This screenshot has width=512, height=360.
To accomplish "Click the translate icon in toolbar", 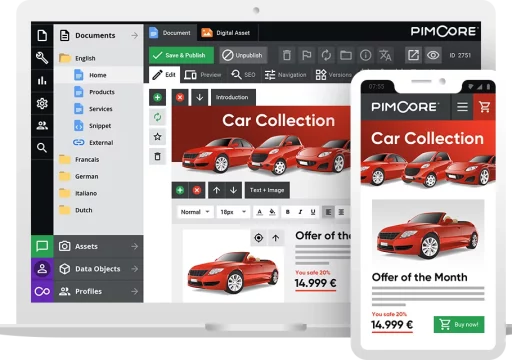I will click(x=385, y=55).
